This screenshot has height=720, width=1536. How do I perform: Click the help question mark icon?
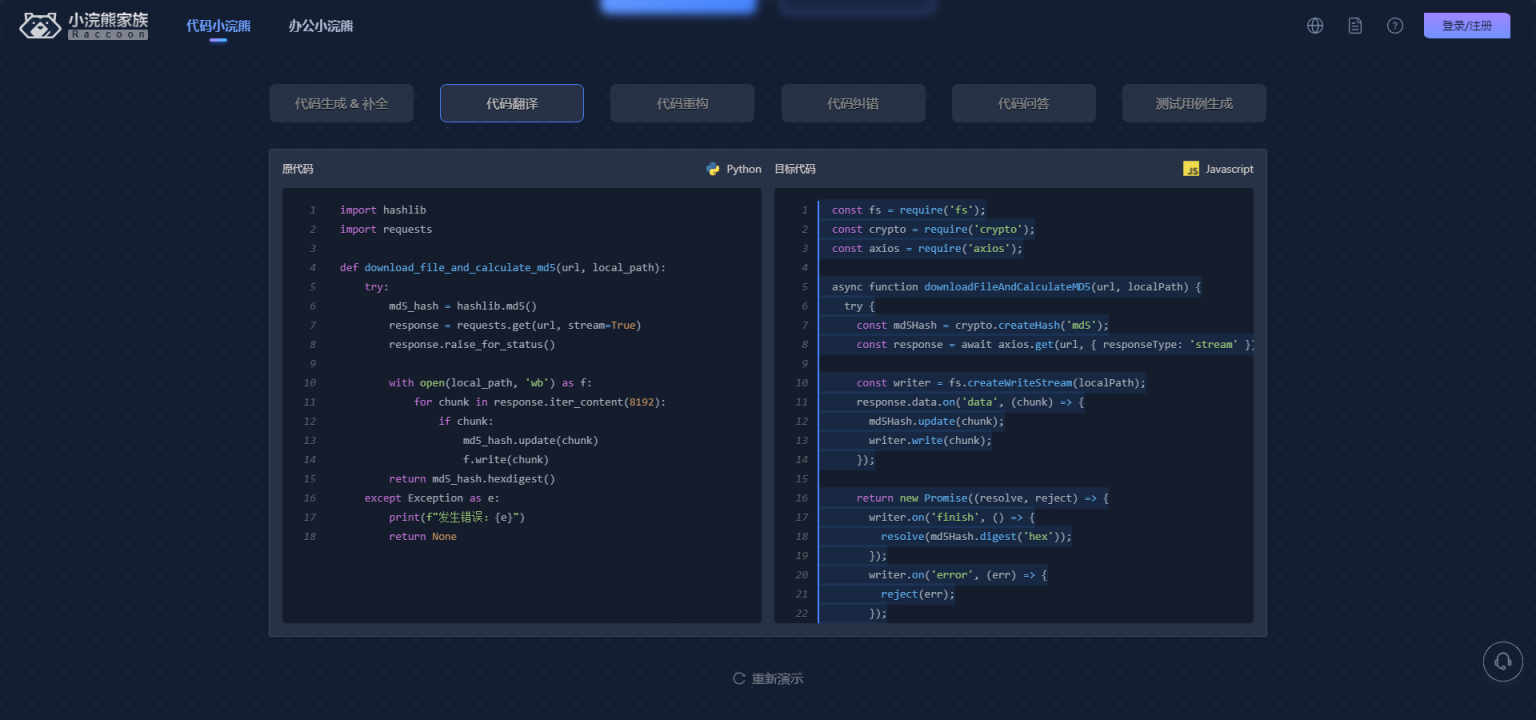[x=1395, y=26]
